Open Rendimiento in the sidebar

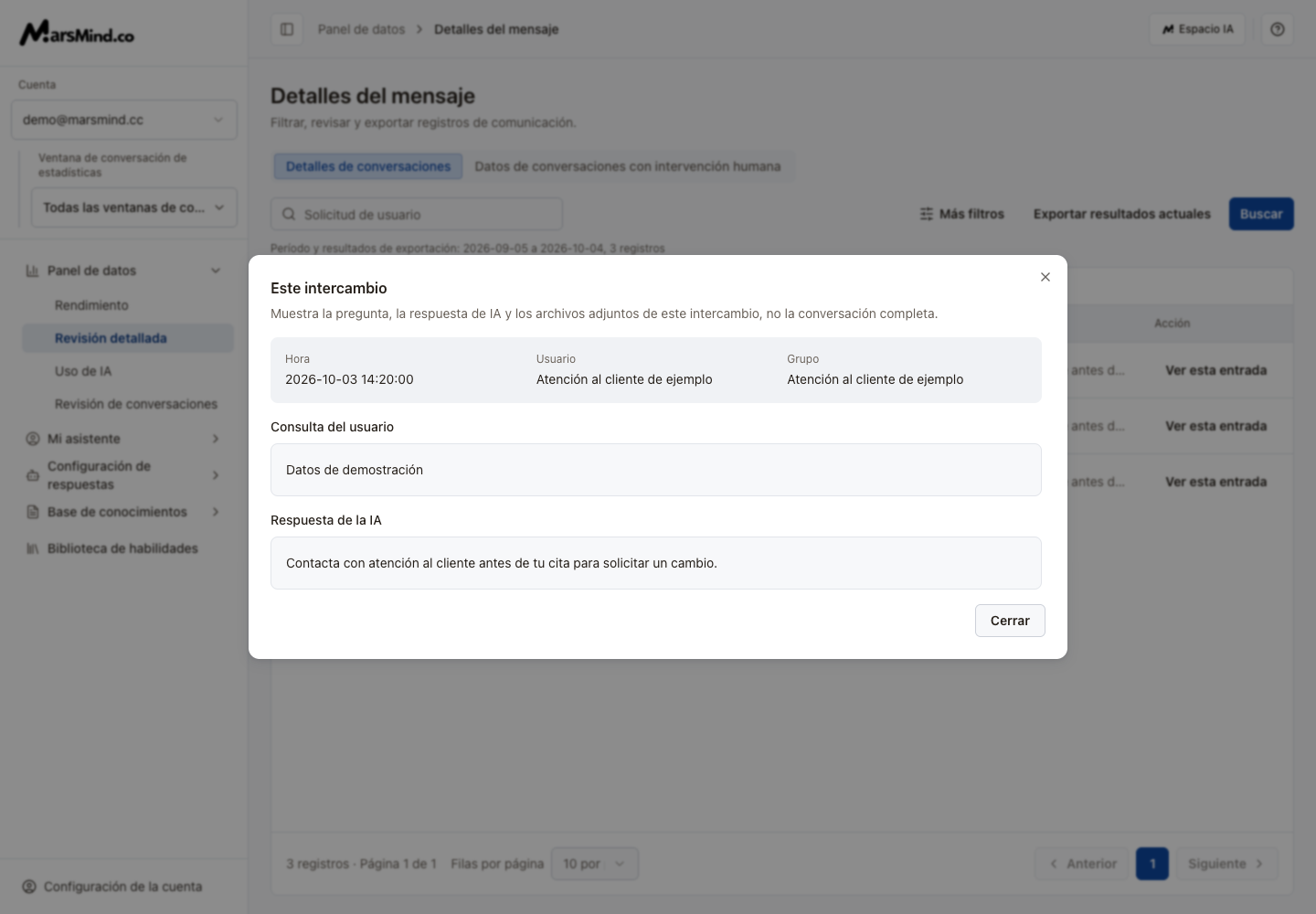click(91, 305)
